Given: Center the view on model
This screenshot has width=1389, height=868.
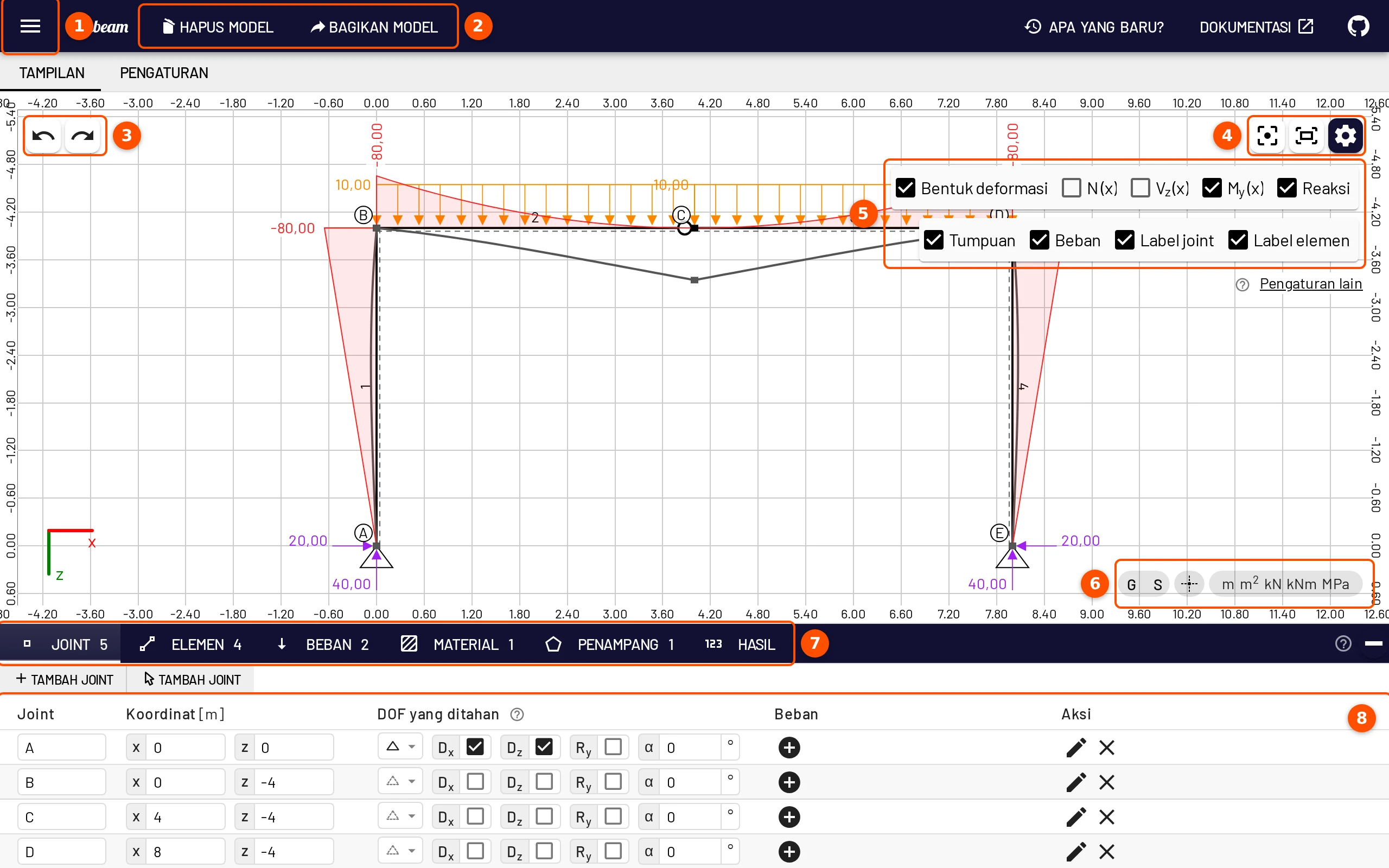Looking at the screenshot, I should pos(1267,136).
